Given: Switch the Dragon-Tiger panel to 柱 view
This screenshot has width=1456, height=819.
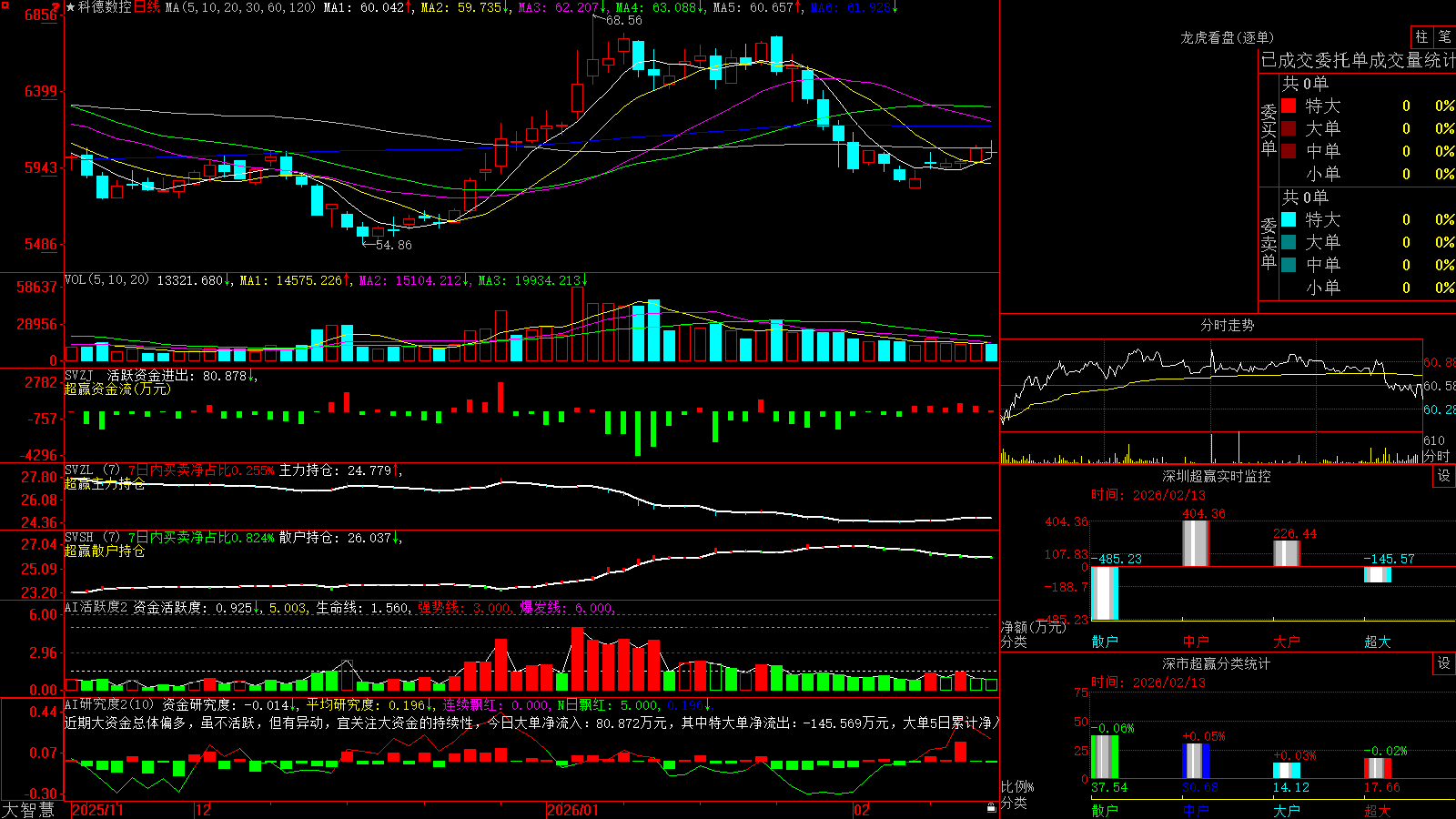Looking at the screenshot, I should click(1421, 36).
